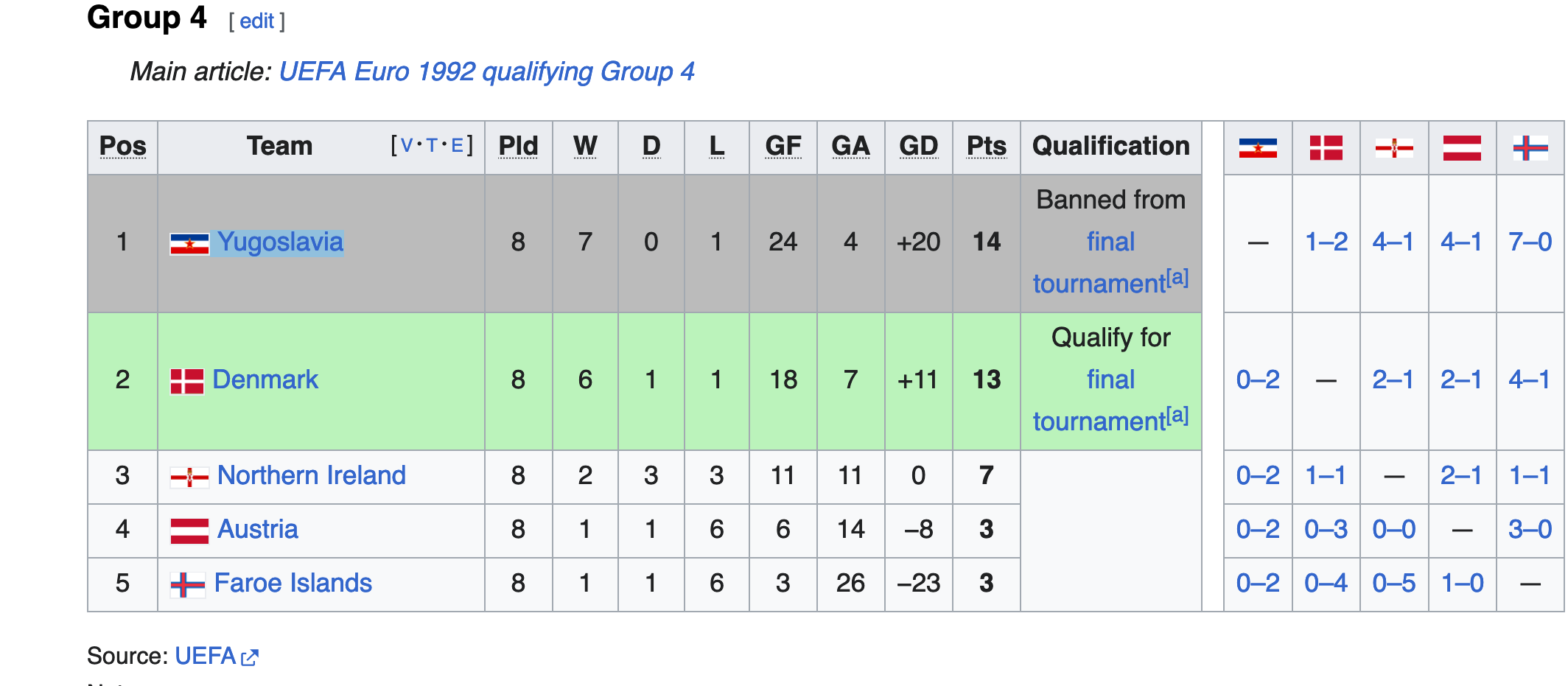Open the Yugoslavia team link
The width and height of the screenshot is (1568, 686).
(x=280, y=242)
